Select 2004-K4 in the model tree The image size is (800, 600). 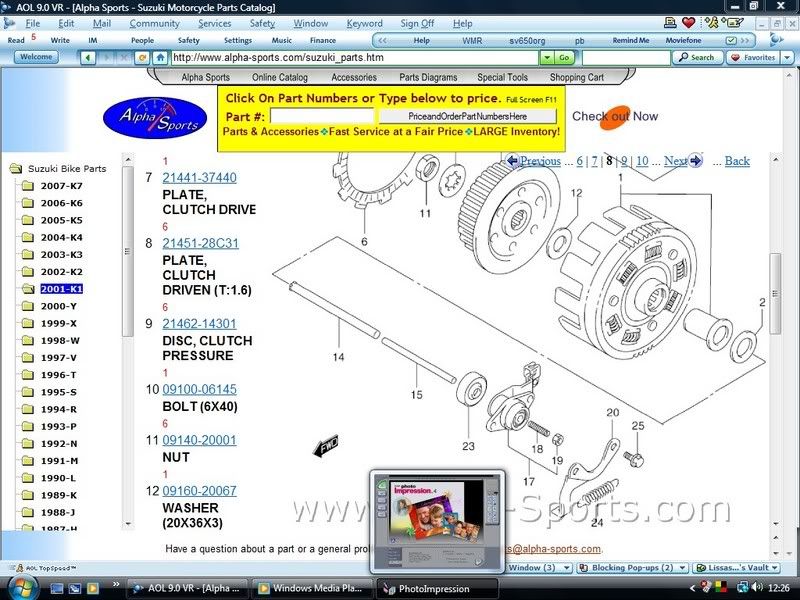[x=61, y=237]
